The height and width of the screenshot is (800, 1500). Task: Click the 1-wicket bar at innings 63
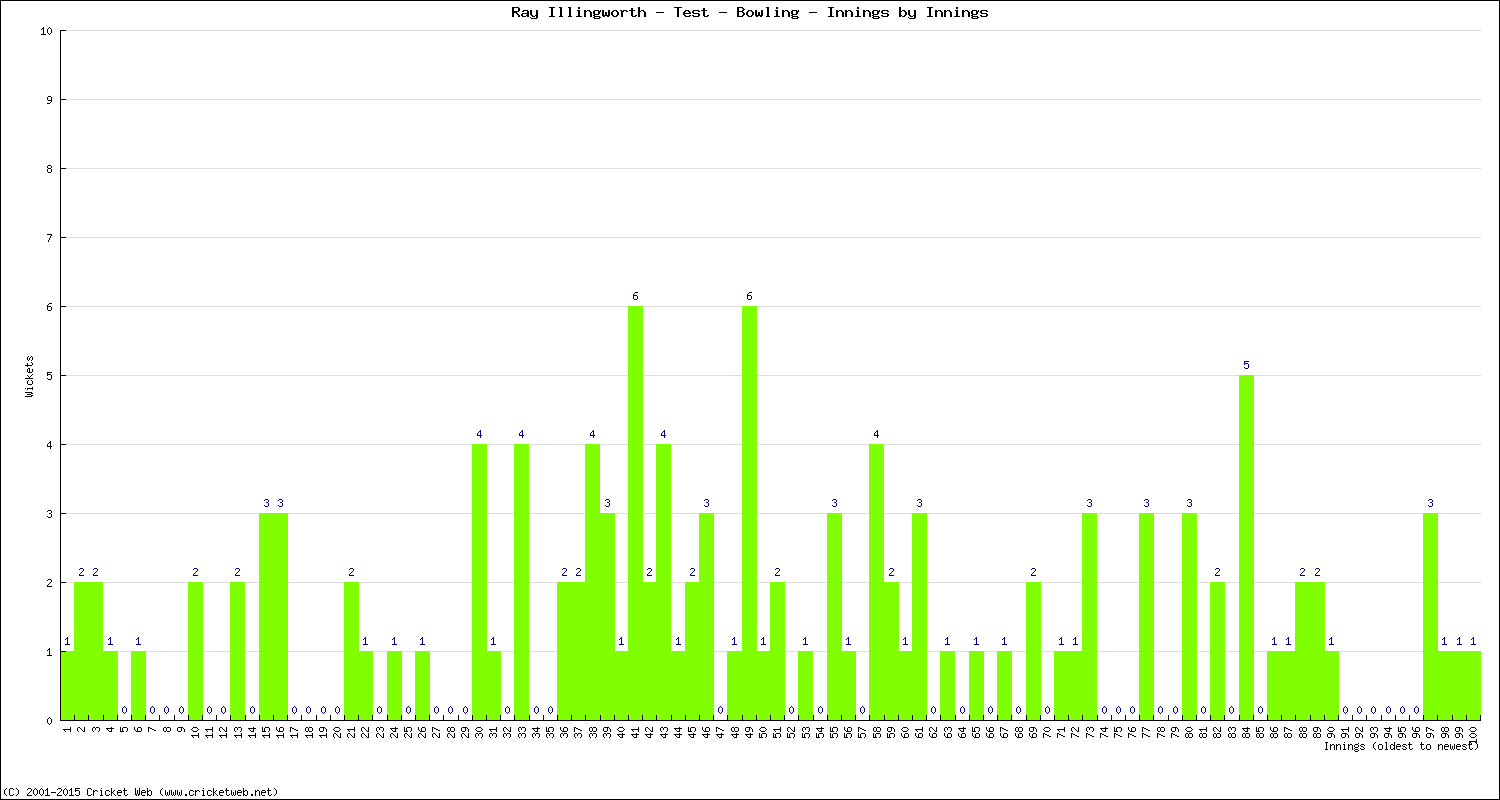tap(947, 685)
